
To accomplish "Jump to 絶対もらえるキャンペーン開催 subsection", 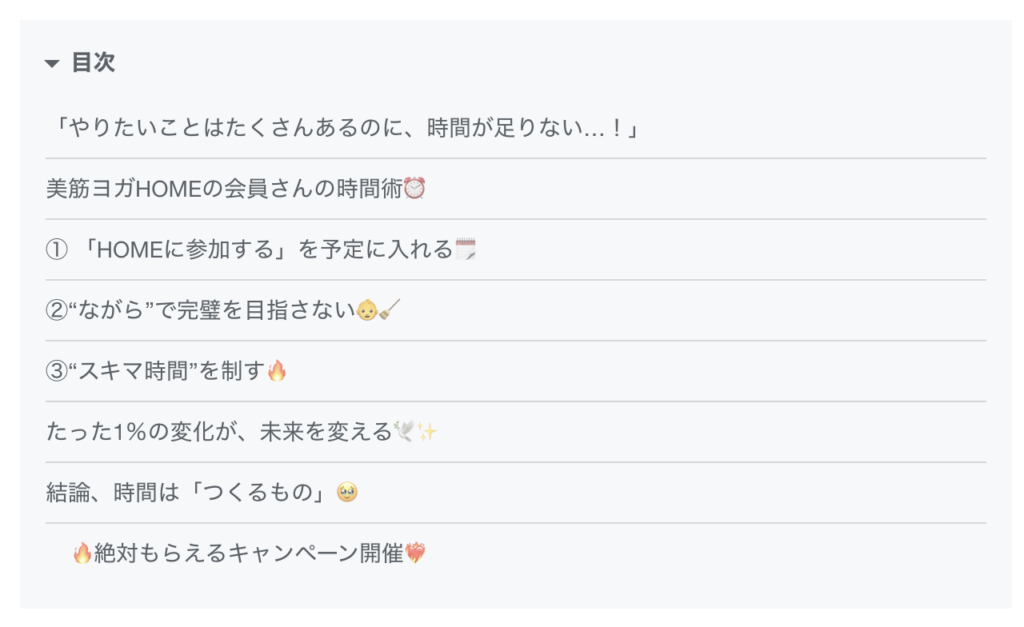I will [248, 553].
